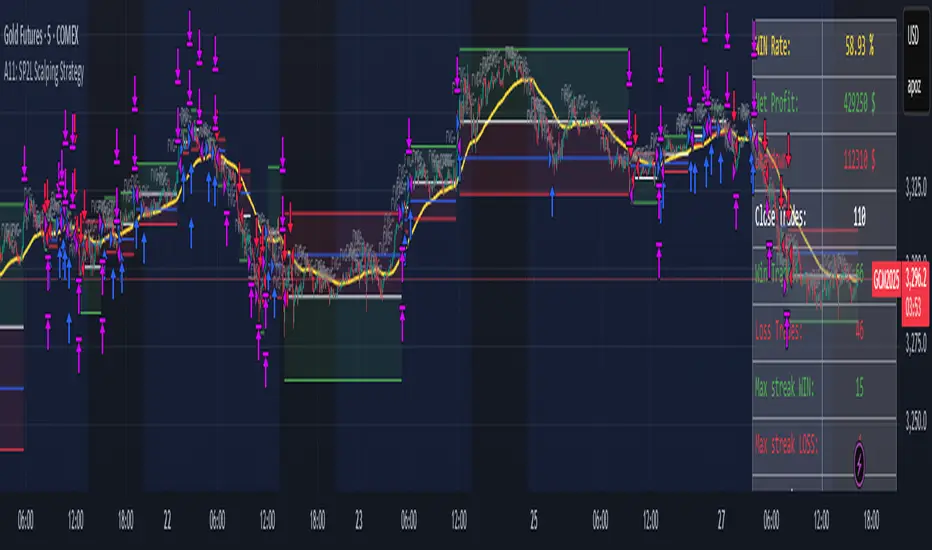Screen dimensions: 932x550
Task: Click the 'apoz' label under USD
Action: tap(913, 87)
